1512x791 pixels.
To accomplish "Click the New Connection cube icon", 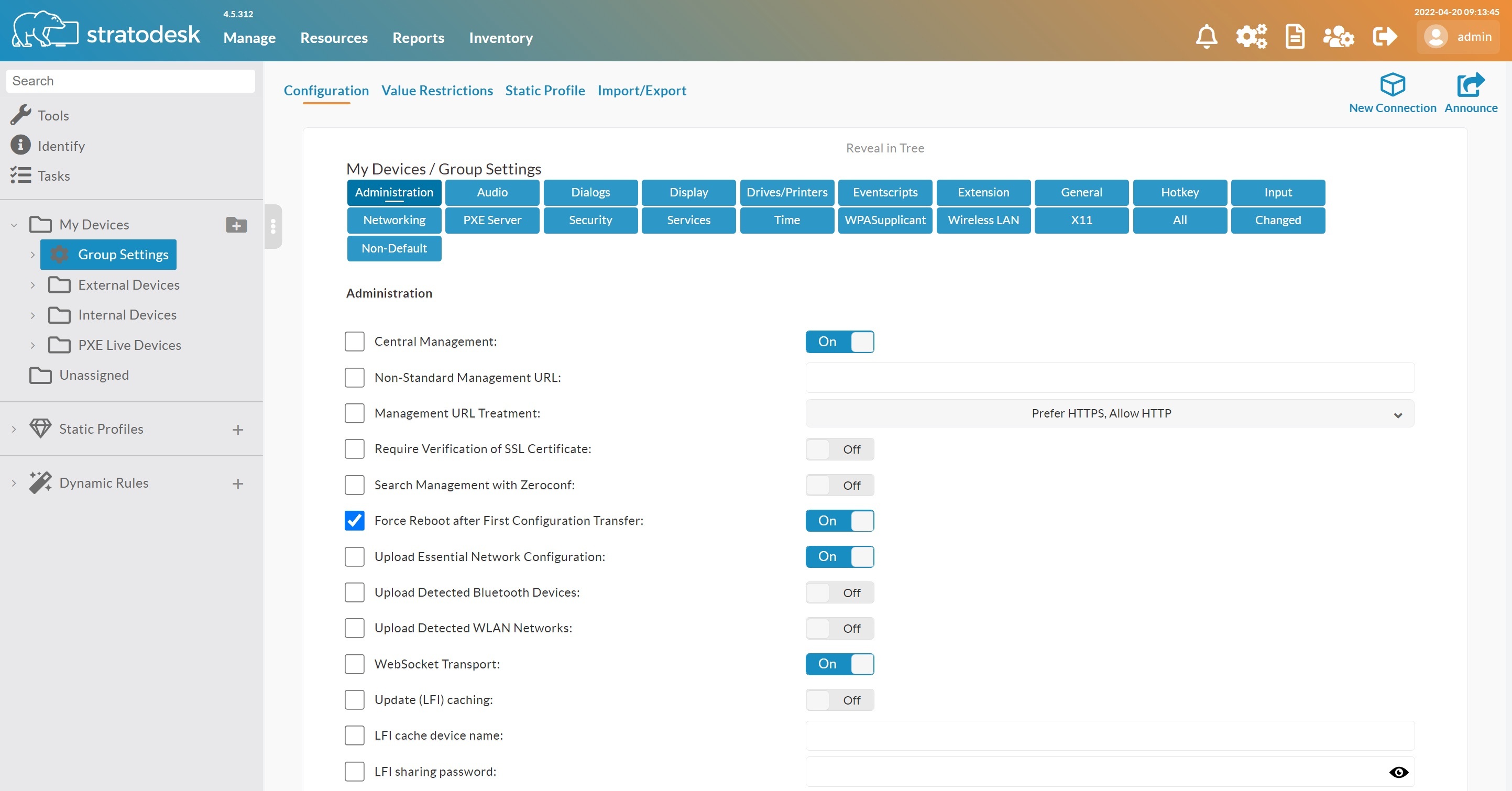I will click(x=1392, y=84).
